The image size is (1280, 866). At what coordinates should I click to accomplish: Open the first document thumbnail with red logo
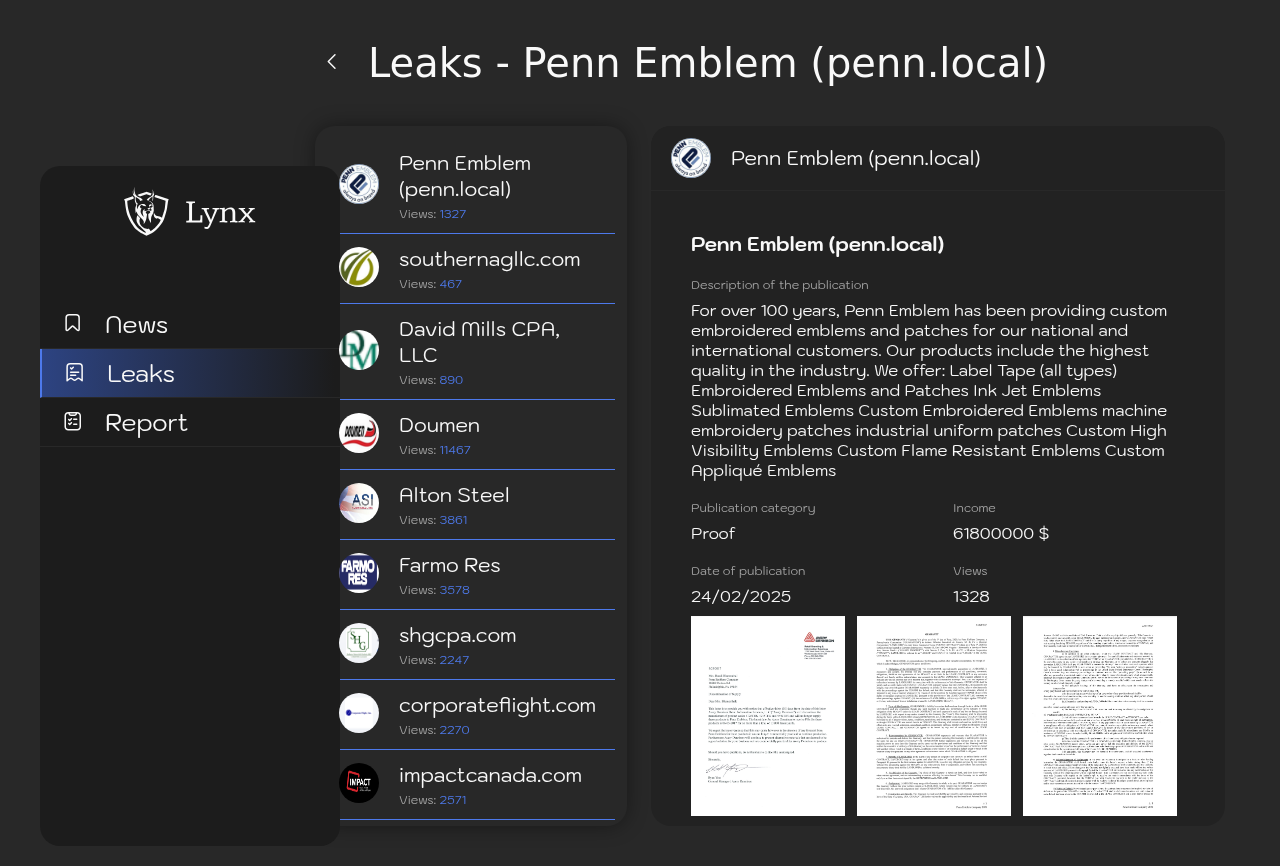click(768, 716)
